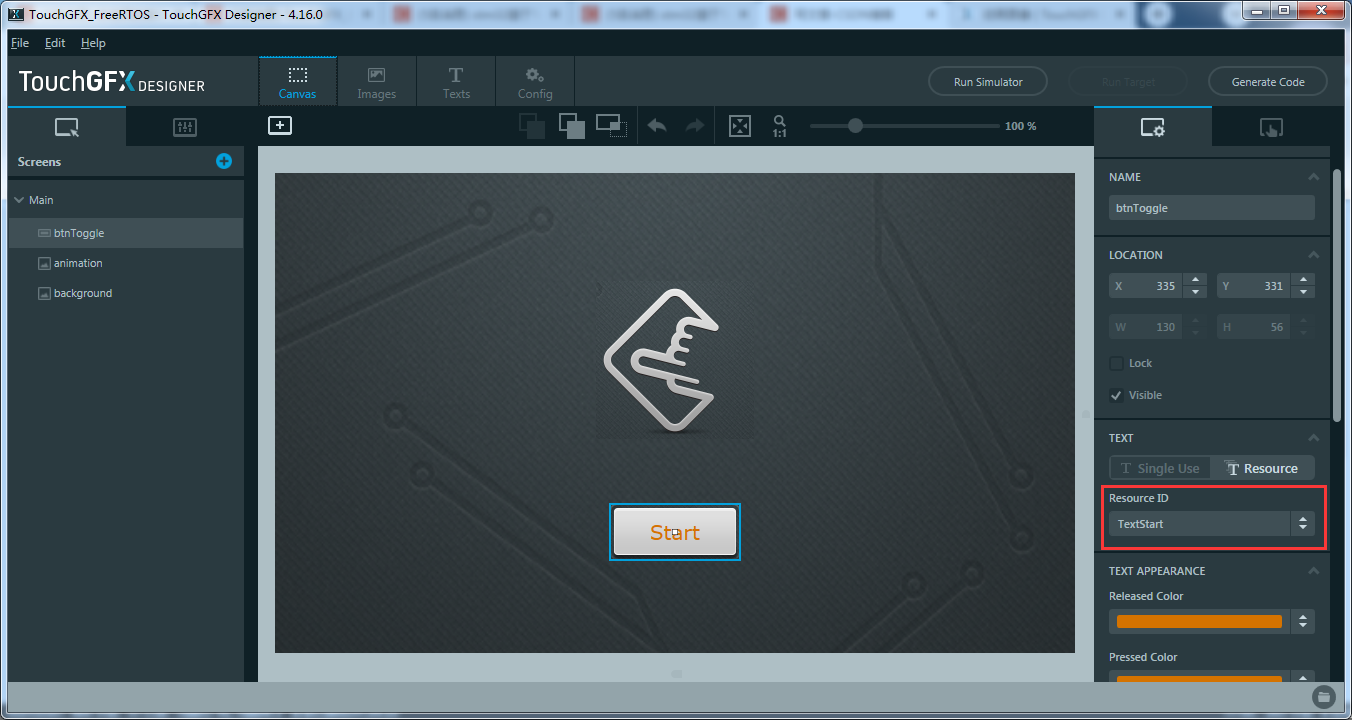The height and width of the screenshot is (720, 1352).
Task: Click the Y location input field
Action: [1253, 286]
